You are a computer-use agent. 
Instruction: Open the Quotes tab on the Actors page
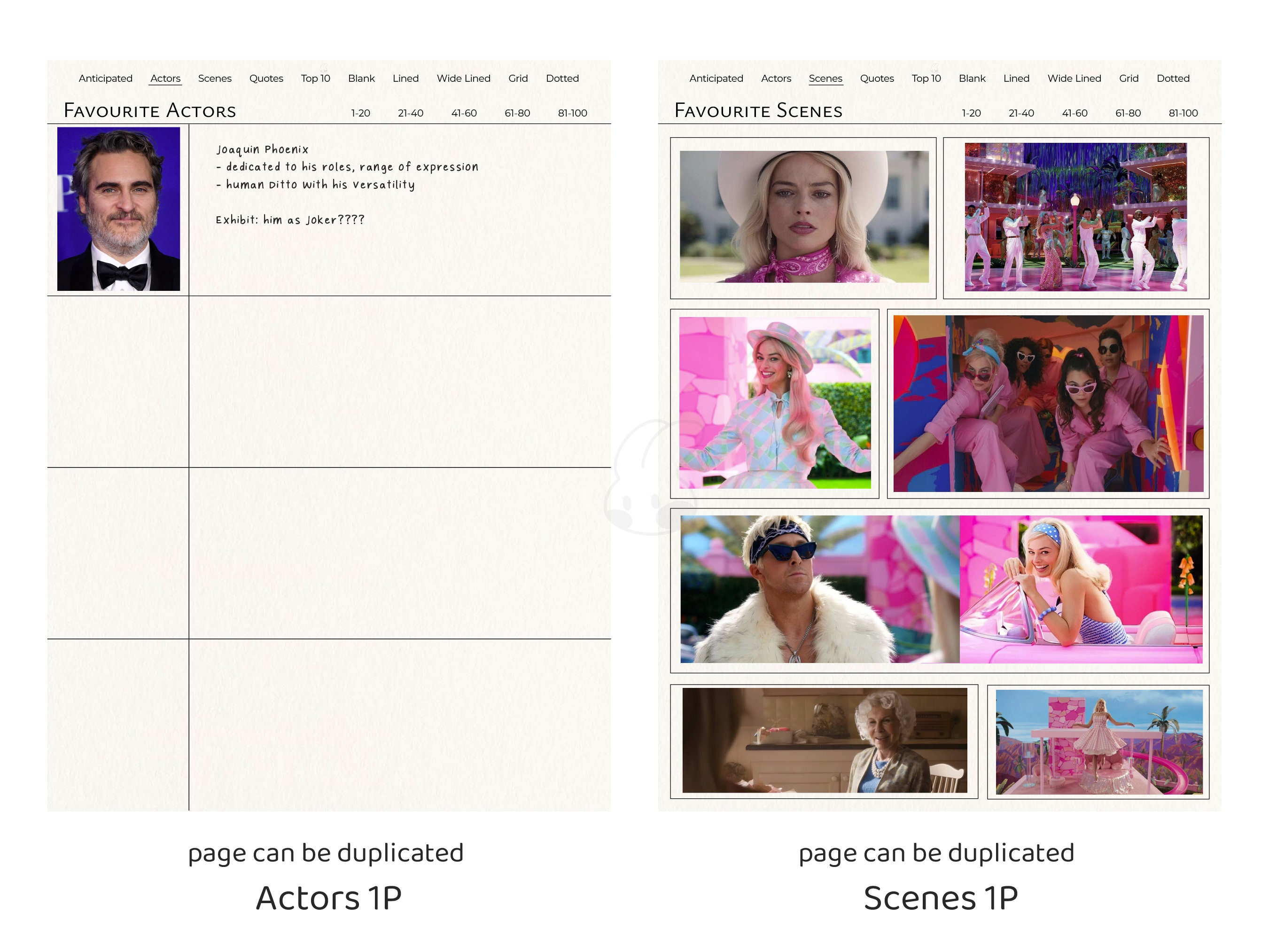click(x=266, y=78)
